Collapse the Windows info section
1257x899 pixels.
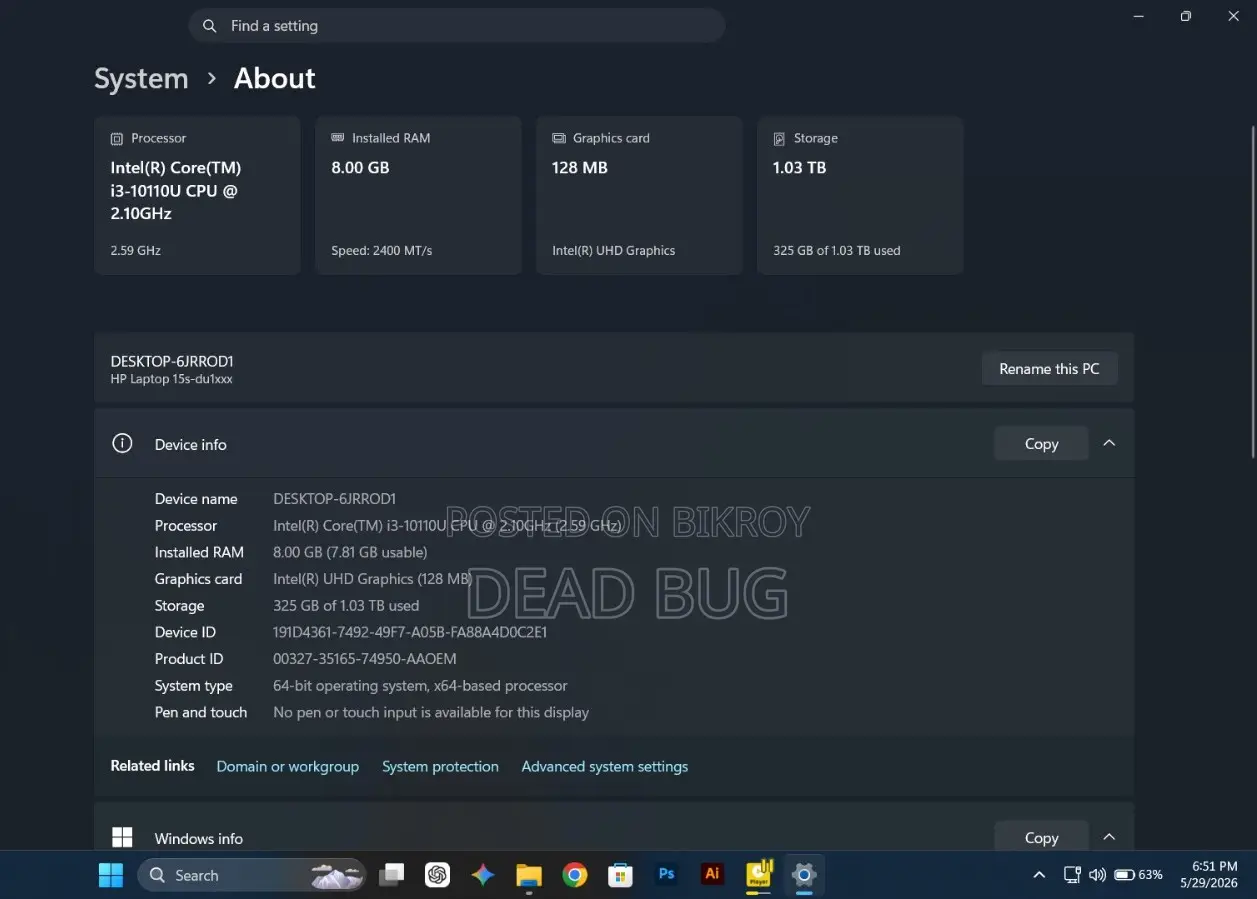coord(1109,836)
